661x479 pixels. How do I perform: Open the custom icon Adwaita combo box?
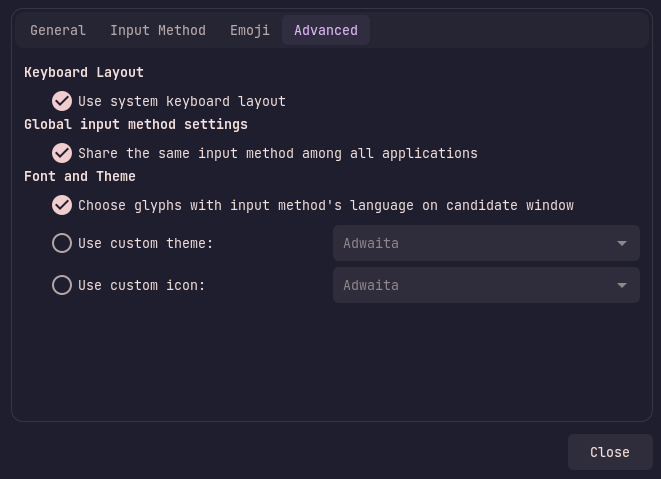pos(486,285)
